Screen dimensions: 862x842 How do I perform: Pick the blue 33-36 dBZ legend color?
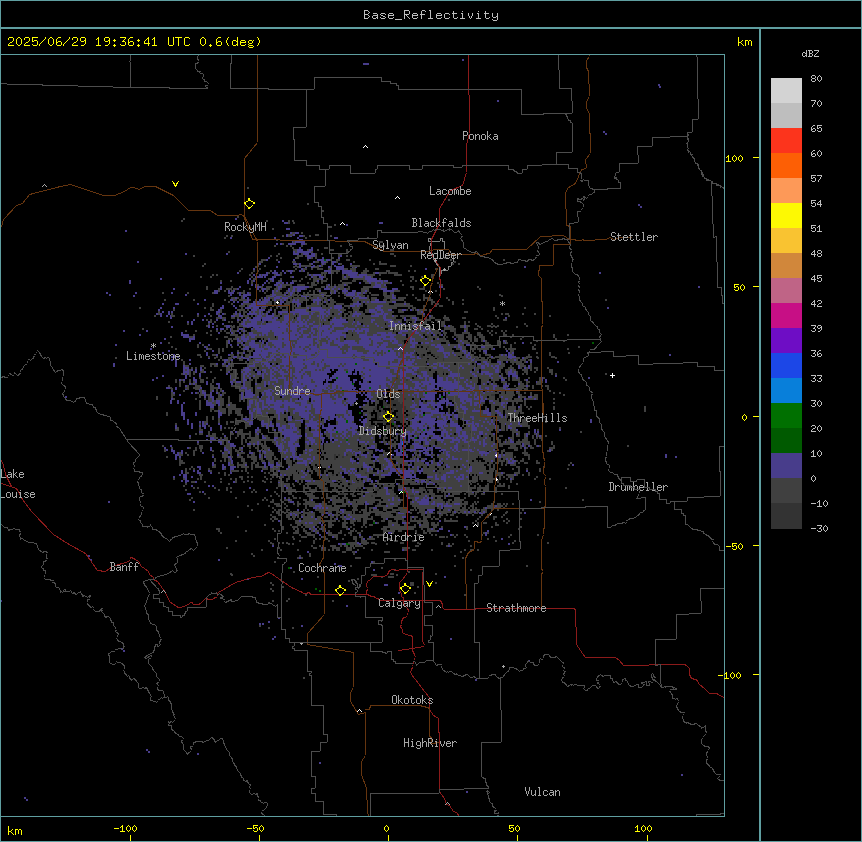(786, 365)
